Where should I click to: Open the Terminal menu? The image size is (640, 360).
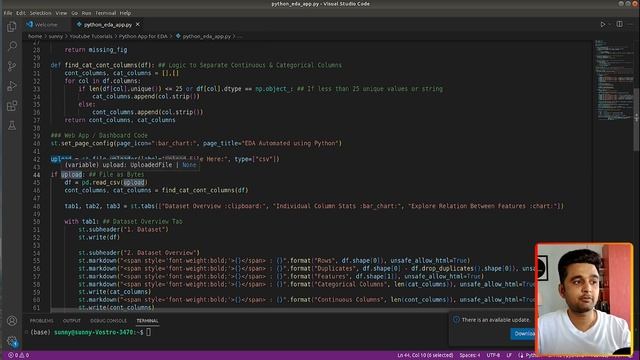tap(105, 13)
